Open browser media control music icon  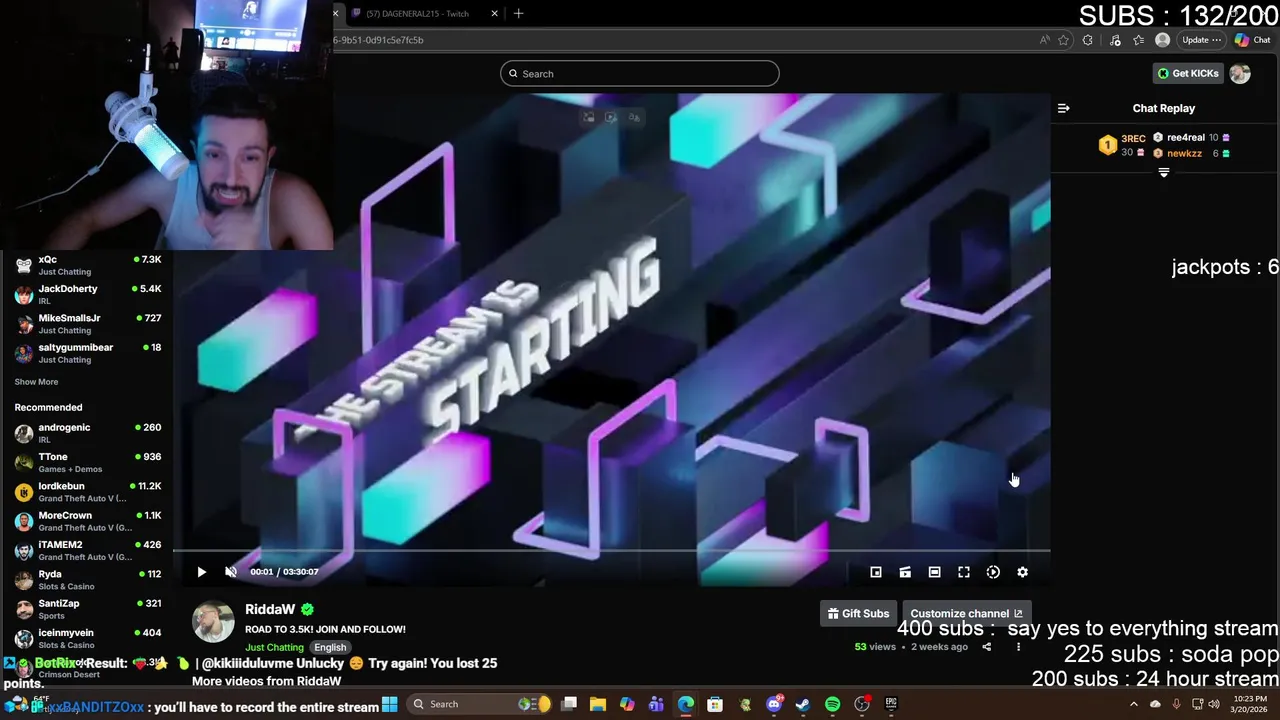click(1115, 40)
